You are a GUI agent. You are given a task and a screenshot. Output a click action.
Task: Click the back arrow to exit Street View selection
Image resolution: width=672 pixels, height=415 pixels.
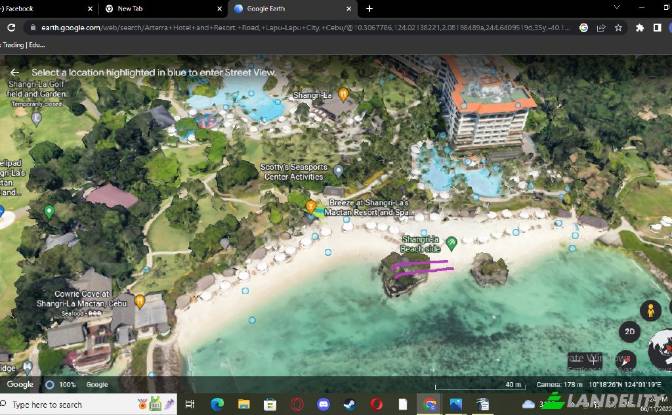click(15, 73)
